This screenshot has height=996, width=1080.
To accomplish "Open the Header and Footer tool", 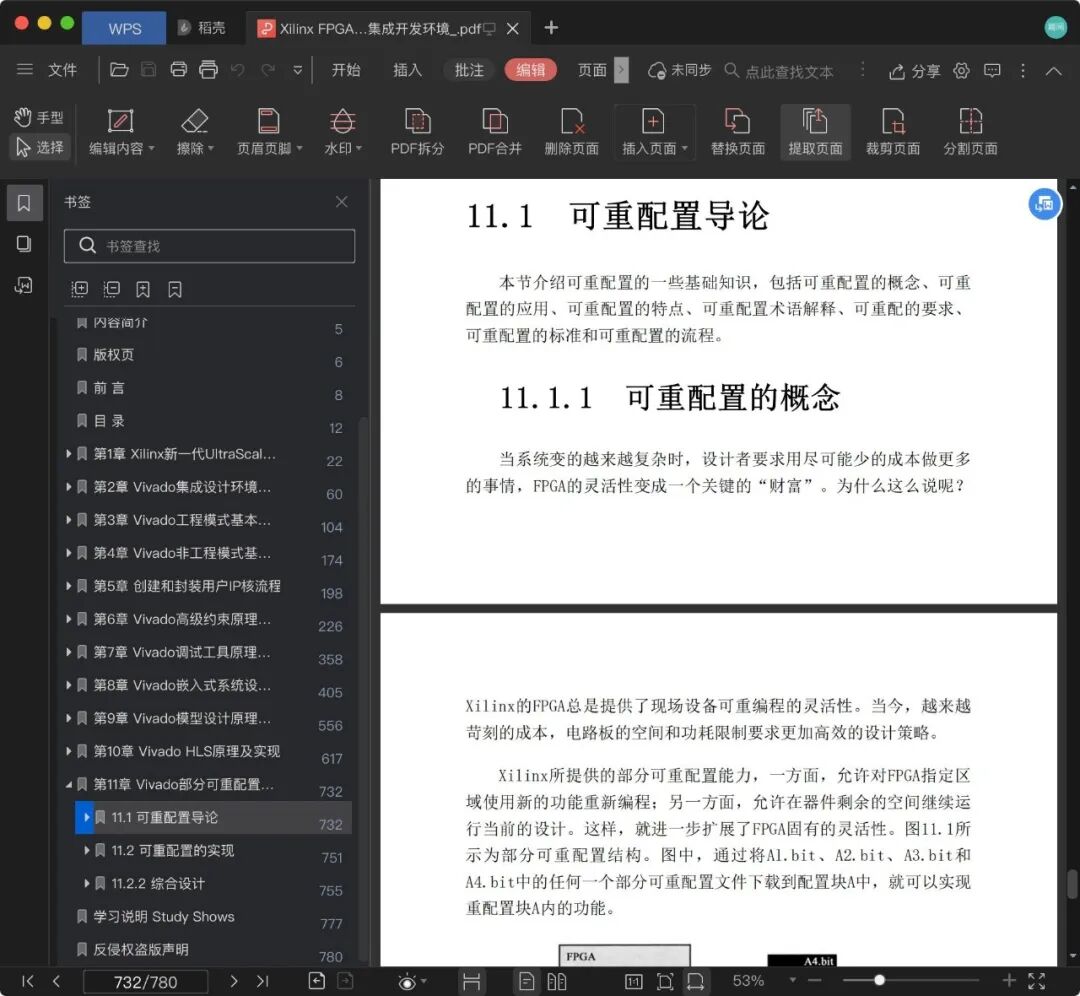I will click(269, 132).
